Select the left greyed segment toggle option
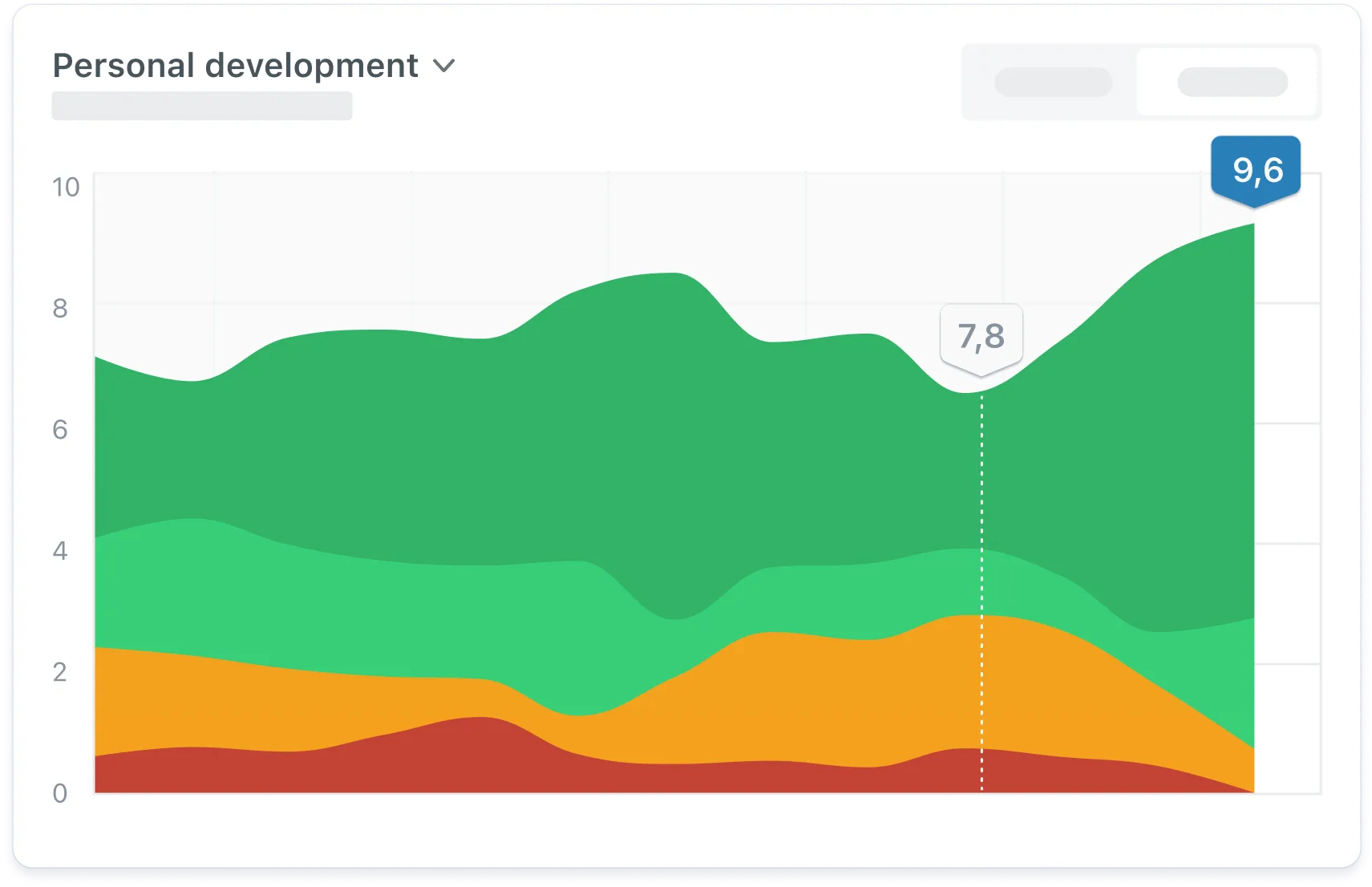The height and width of the screenshot is (887, 1372). point(1053,82)
